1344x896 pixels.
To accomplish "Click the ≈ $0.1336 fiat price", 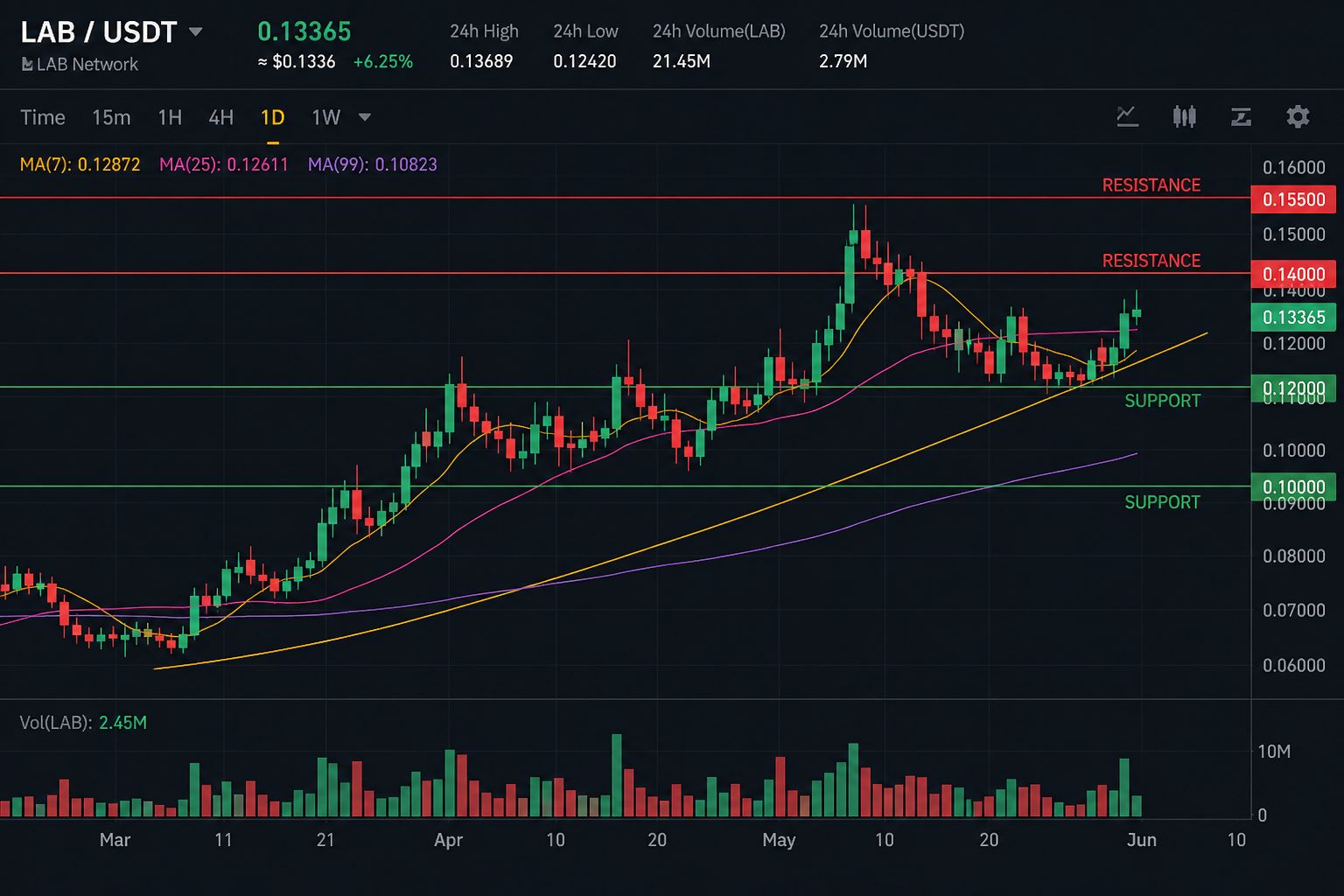I will (297, 61).
